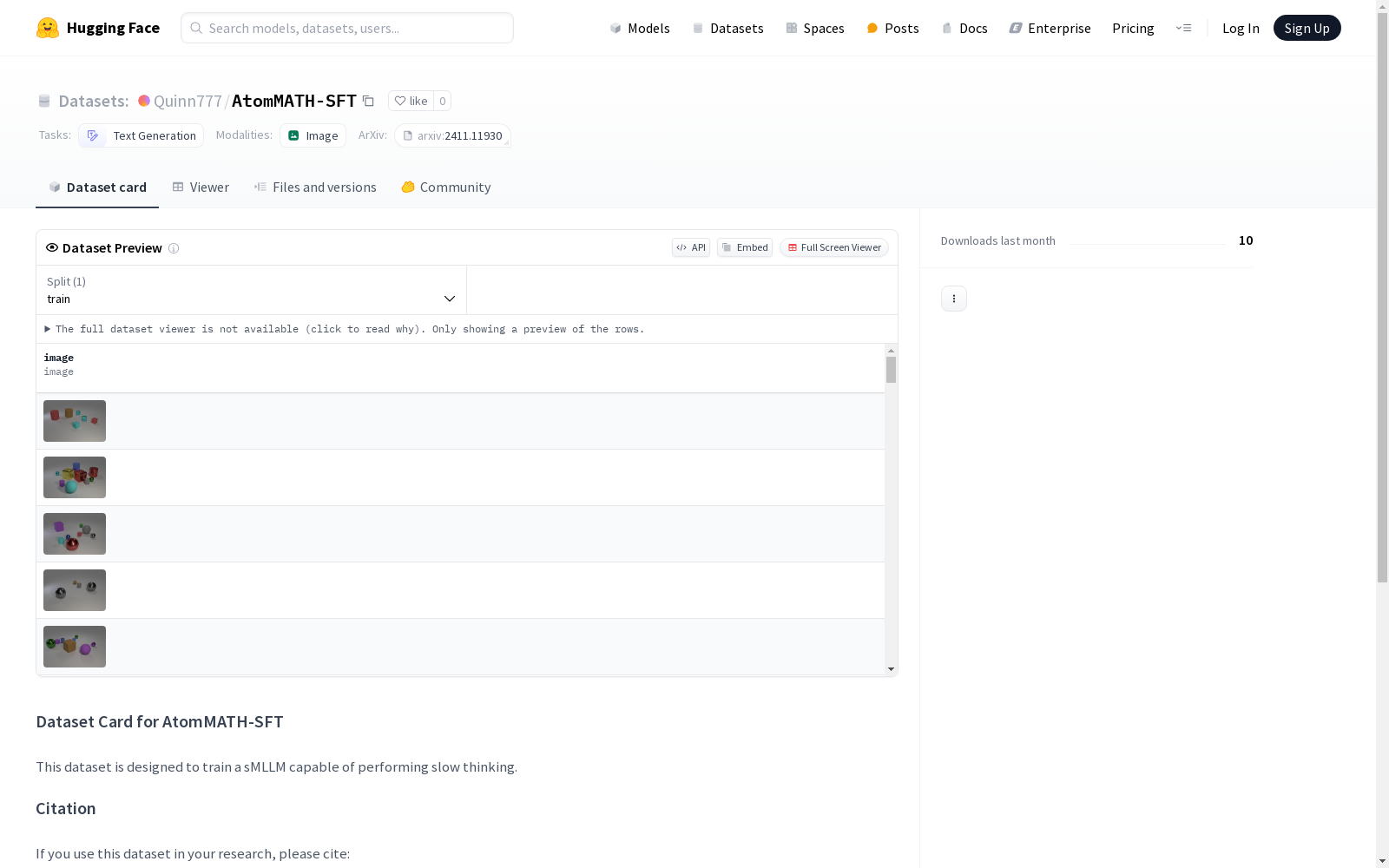
Task: Open the Posts page
Action: tap(892, 28)
